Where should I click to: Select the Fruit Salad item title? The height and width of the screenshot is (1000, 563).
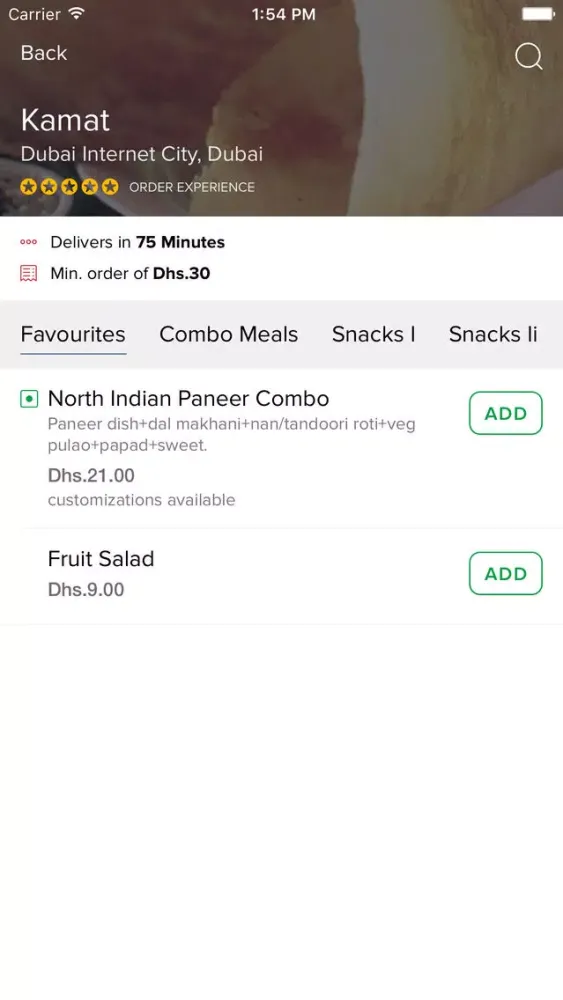[101, 559]
